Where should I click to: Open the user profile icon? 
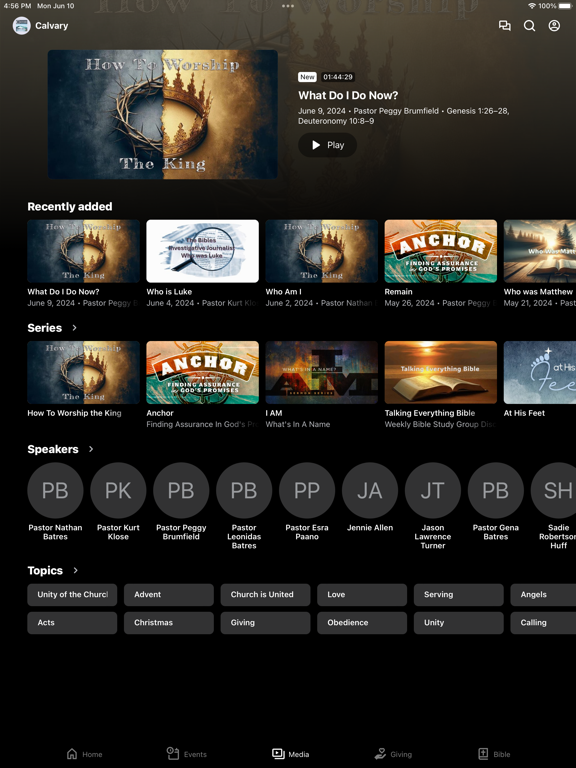click(x=554, y=25)
